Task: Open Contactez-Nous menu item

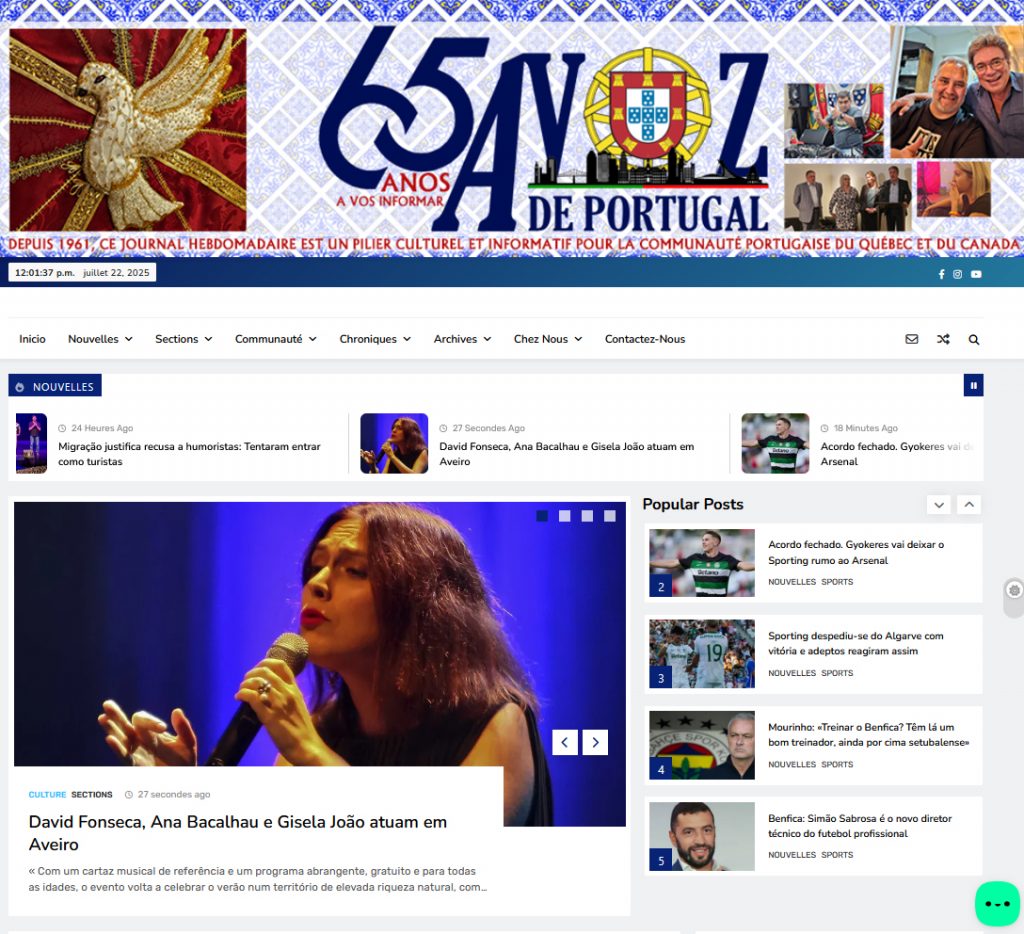Action: pyautogui.click(x=645, y=339)
